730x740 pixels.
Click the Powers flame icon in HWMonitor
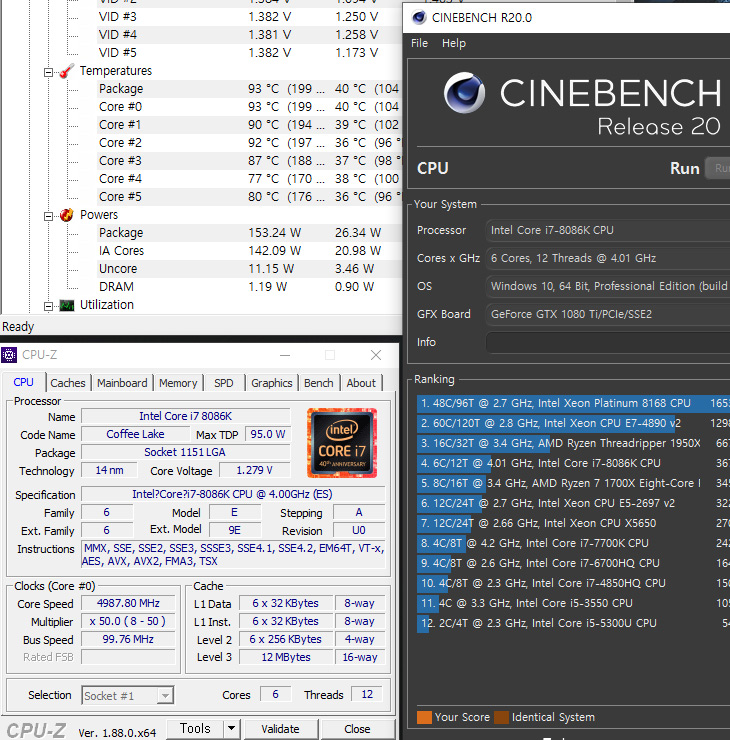(67, 215)
